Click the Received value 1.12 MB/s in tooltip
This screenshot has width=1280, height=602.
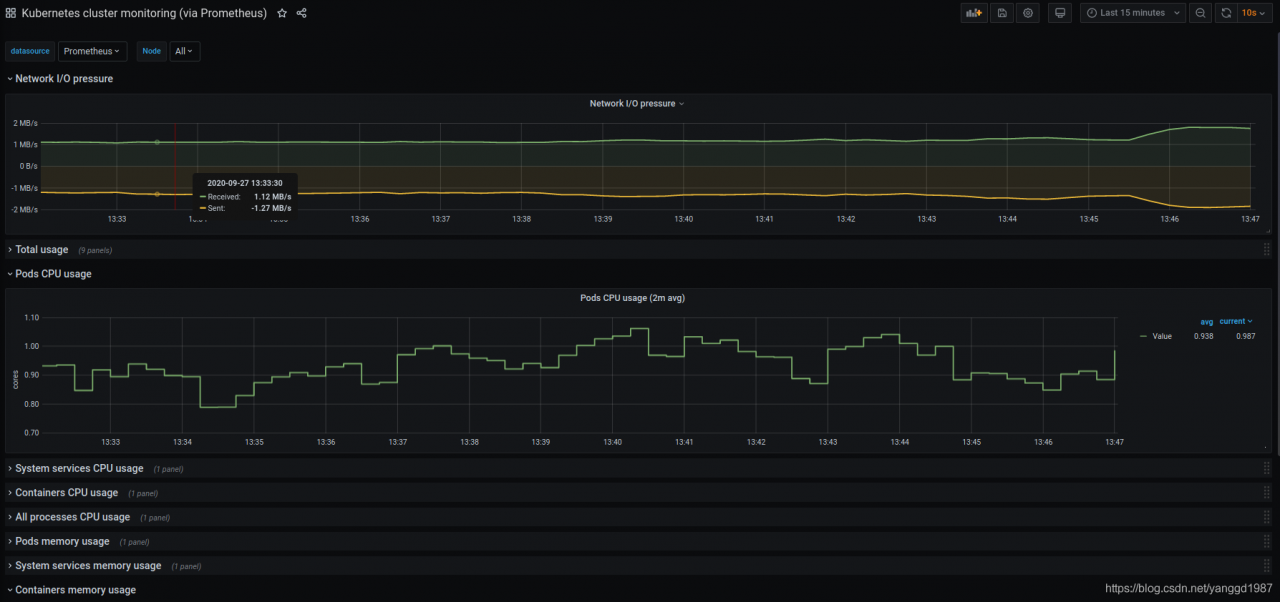click(x=273, y=197)
